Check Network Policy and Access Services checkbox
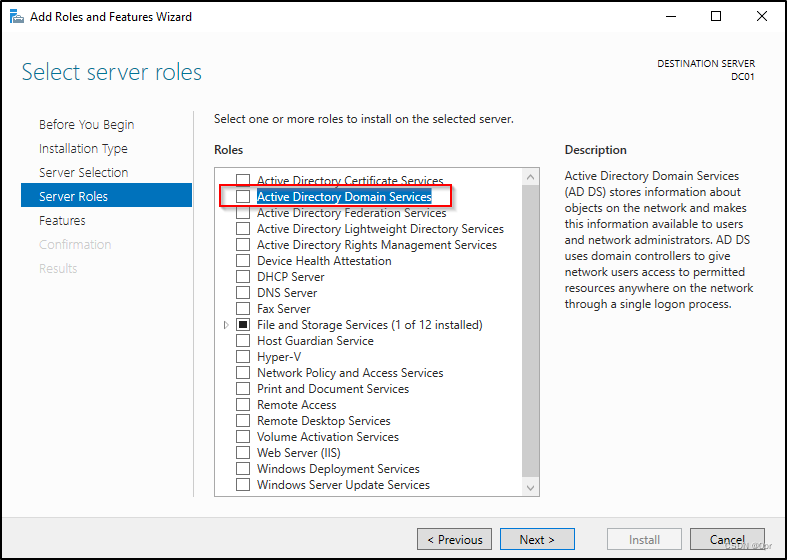 (243, 373)
